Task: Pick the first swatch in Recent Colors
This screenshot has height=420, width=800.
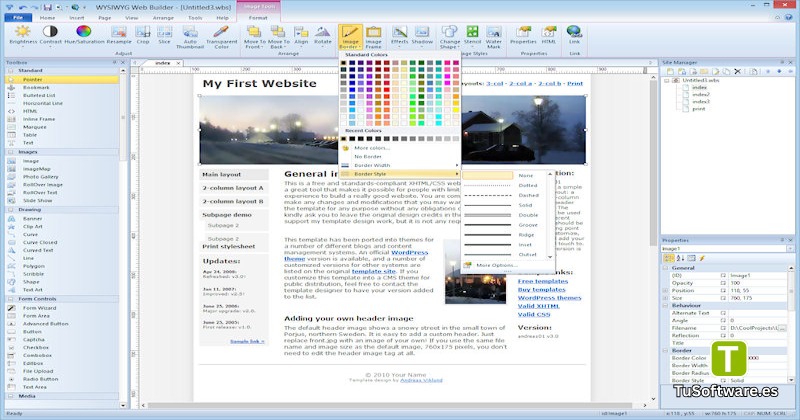Action: pyautogui.click(x=343, y=139)
